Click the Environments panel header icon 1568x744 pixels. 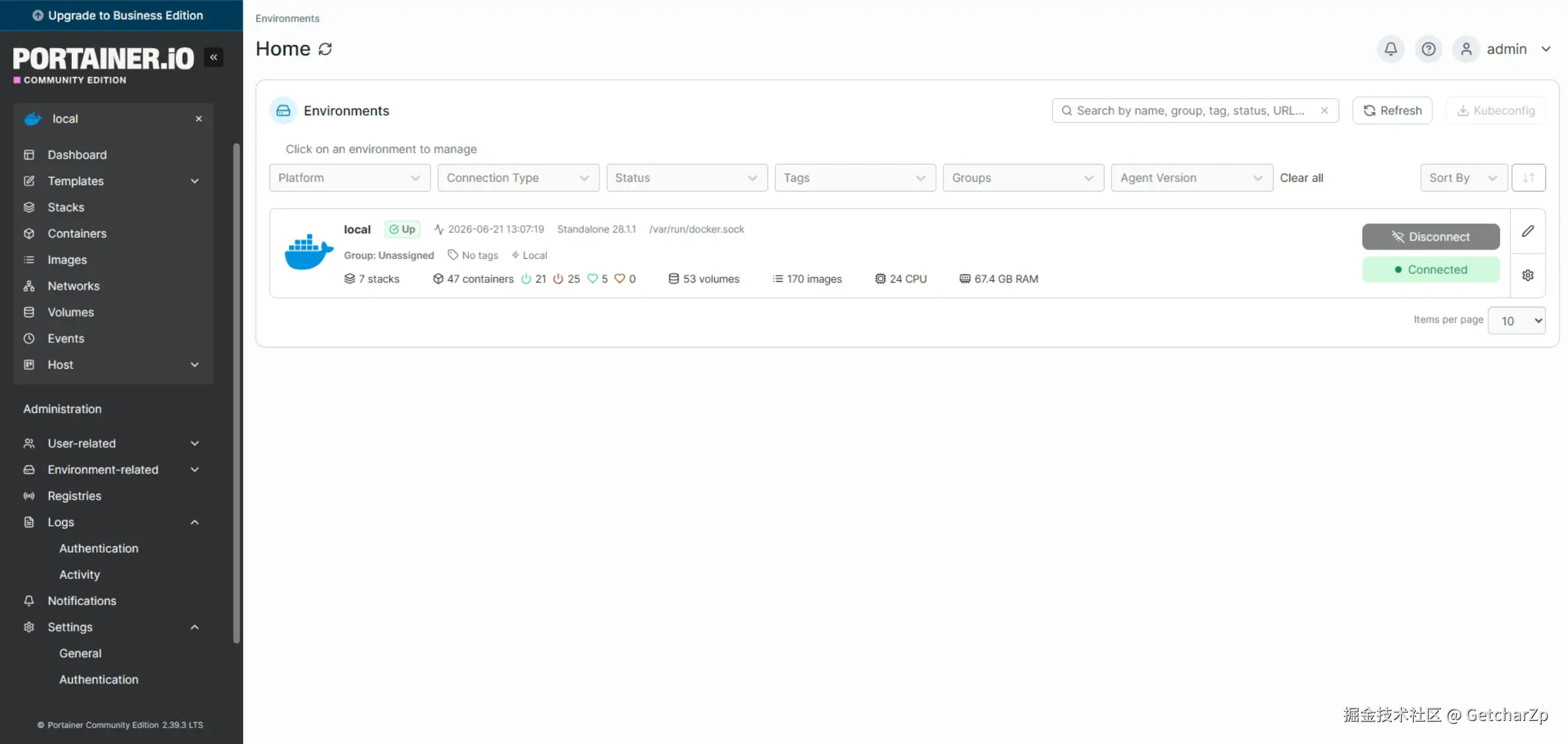283,111
